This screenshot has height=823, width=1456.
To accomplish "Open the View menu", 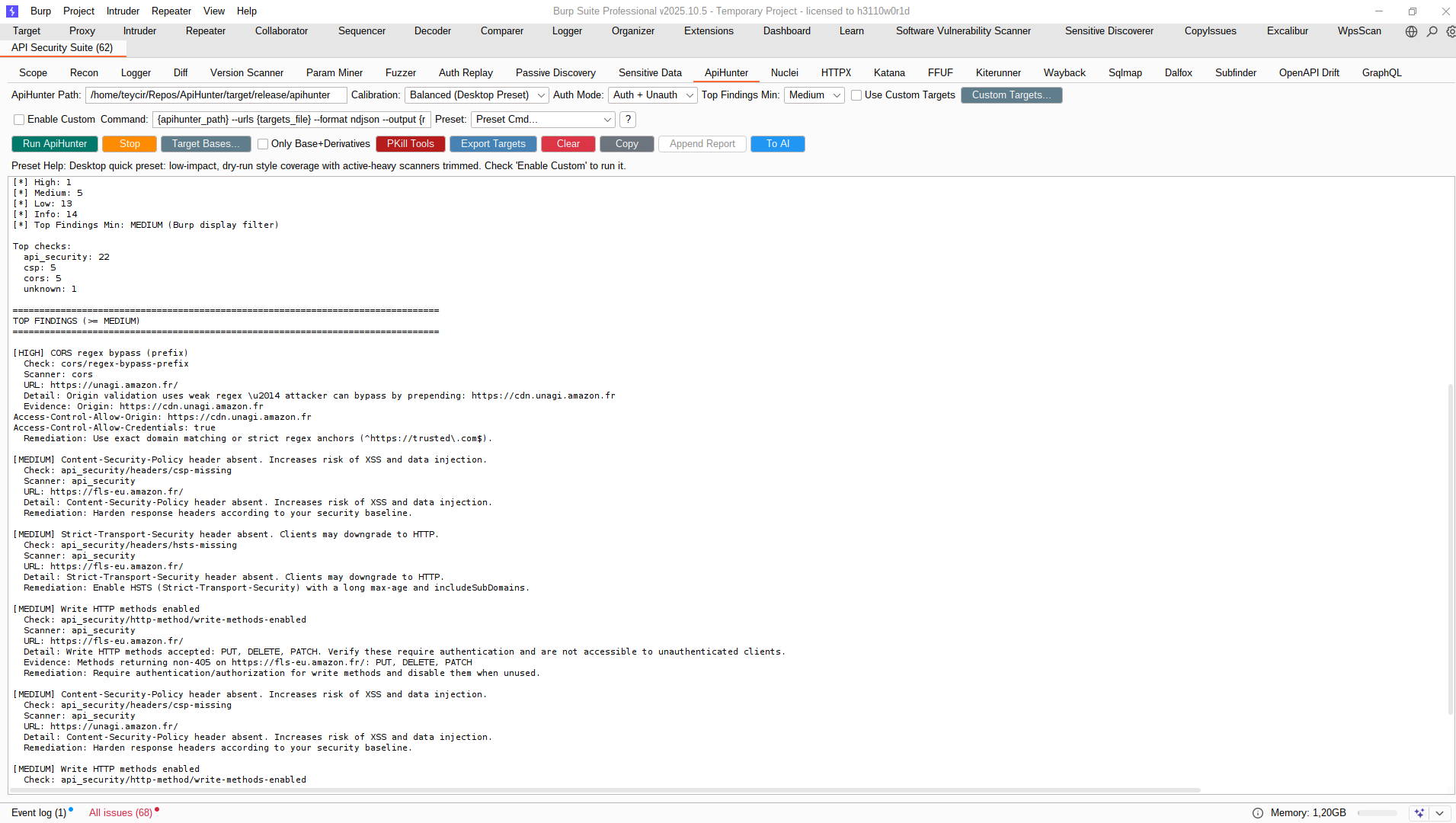I will [214, 11].
